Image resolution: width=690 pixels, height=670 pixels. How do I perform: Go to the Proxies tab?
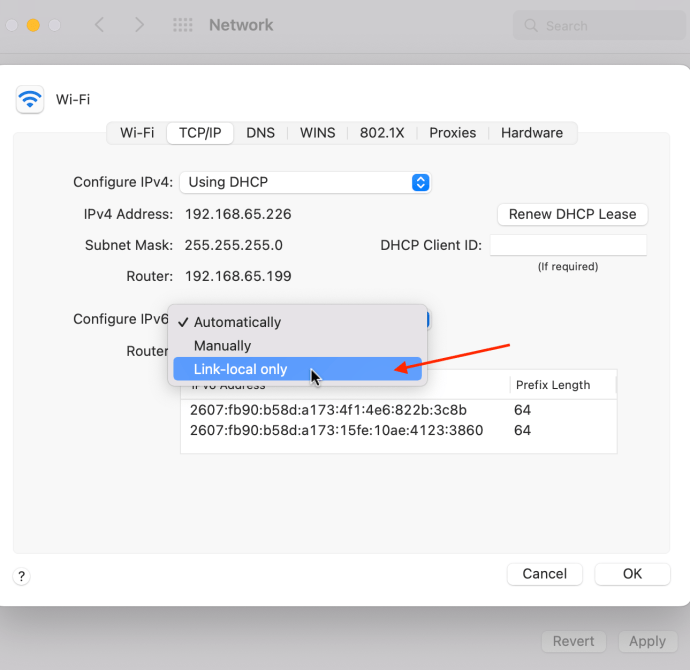[452, 133]
